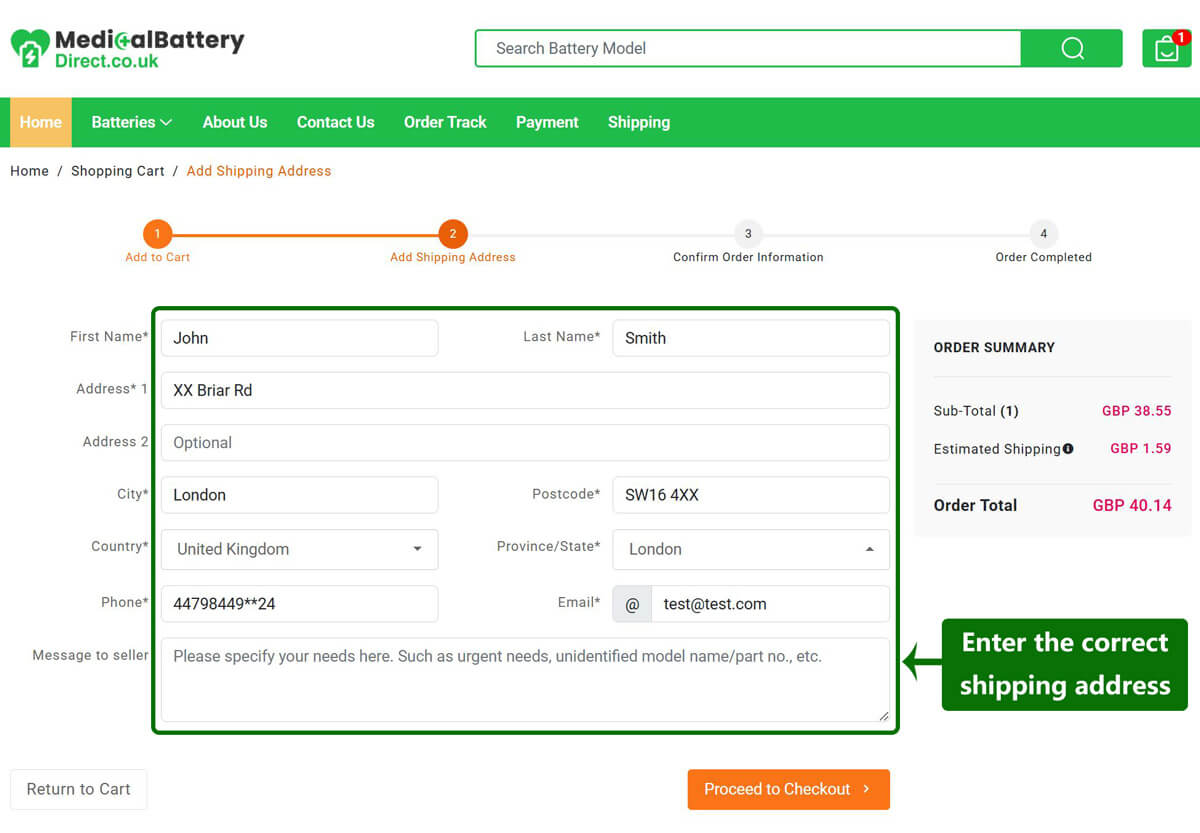Click the step 4 Order Completed circle
This screenshot has height=833, width=1200.
1043,233
